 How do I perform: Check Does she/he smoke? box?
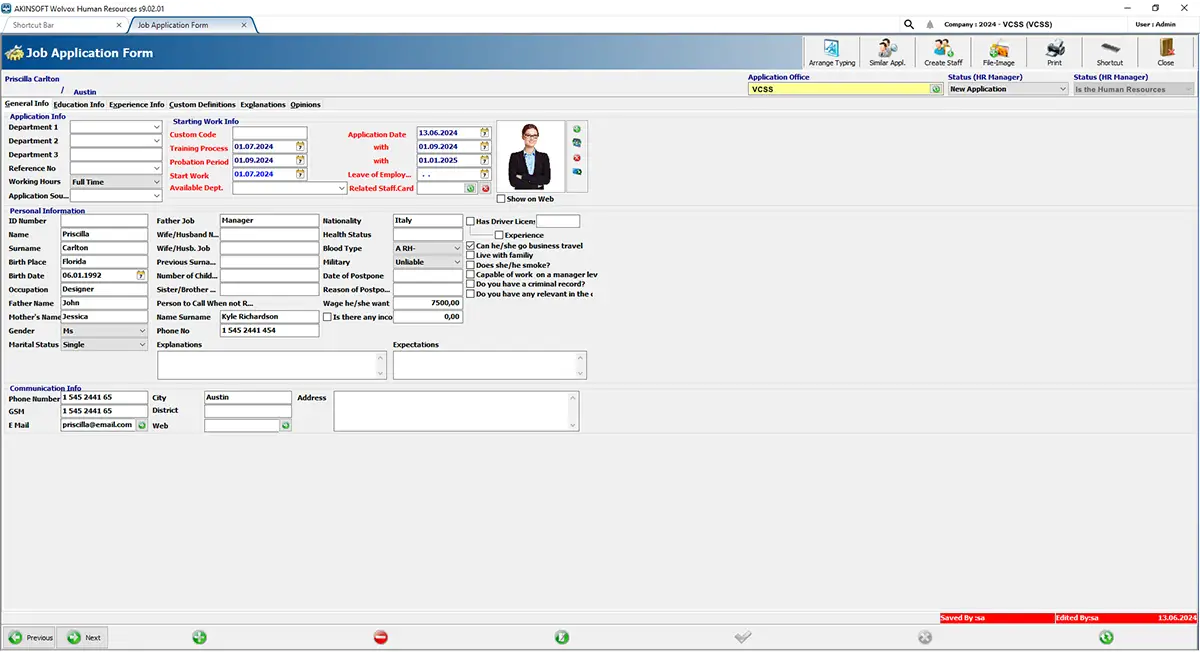click(x=471, y=265)
